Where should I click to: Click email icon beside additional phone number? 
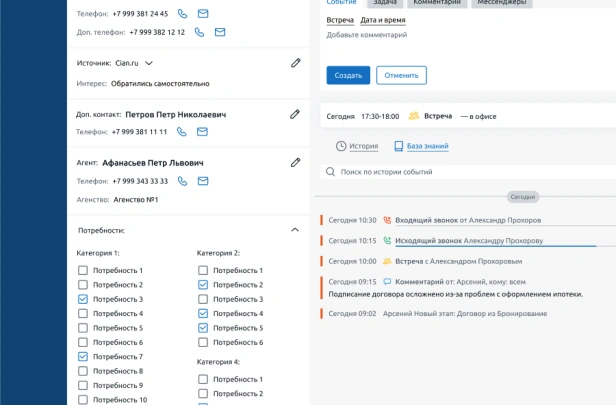(219, 32)
